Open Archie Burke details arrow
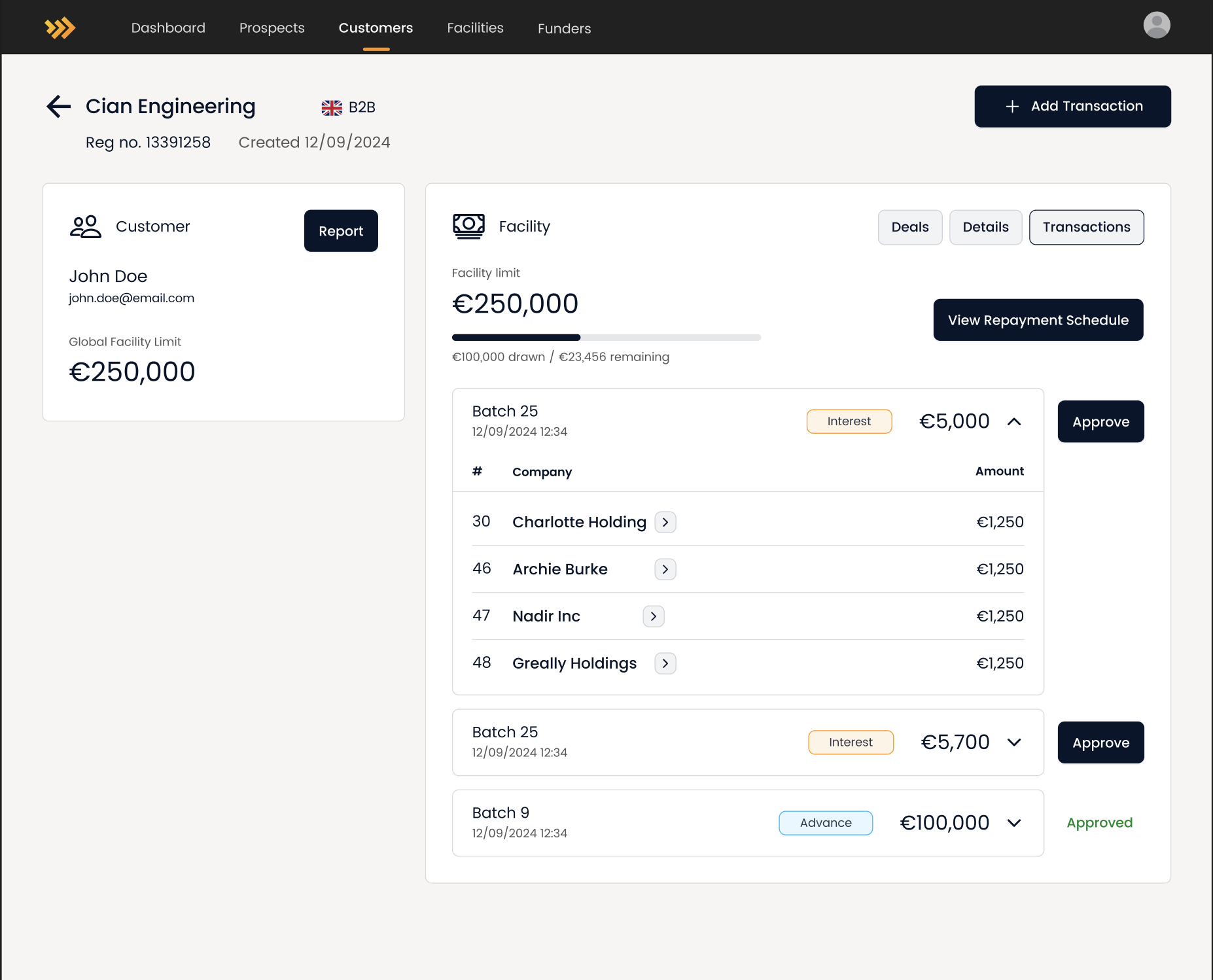This screenshot has height=980, width=1213. [665, 569]
